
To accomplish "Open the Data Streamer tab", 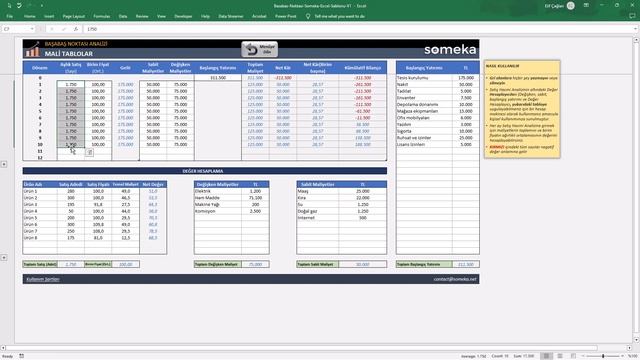I will [x=231, y=16].
